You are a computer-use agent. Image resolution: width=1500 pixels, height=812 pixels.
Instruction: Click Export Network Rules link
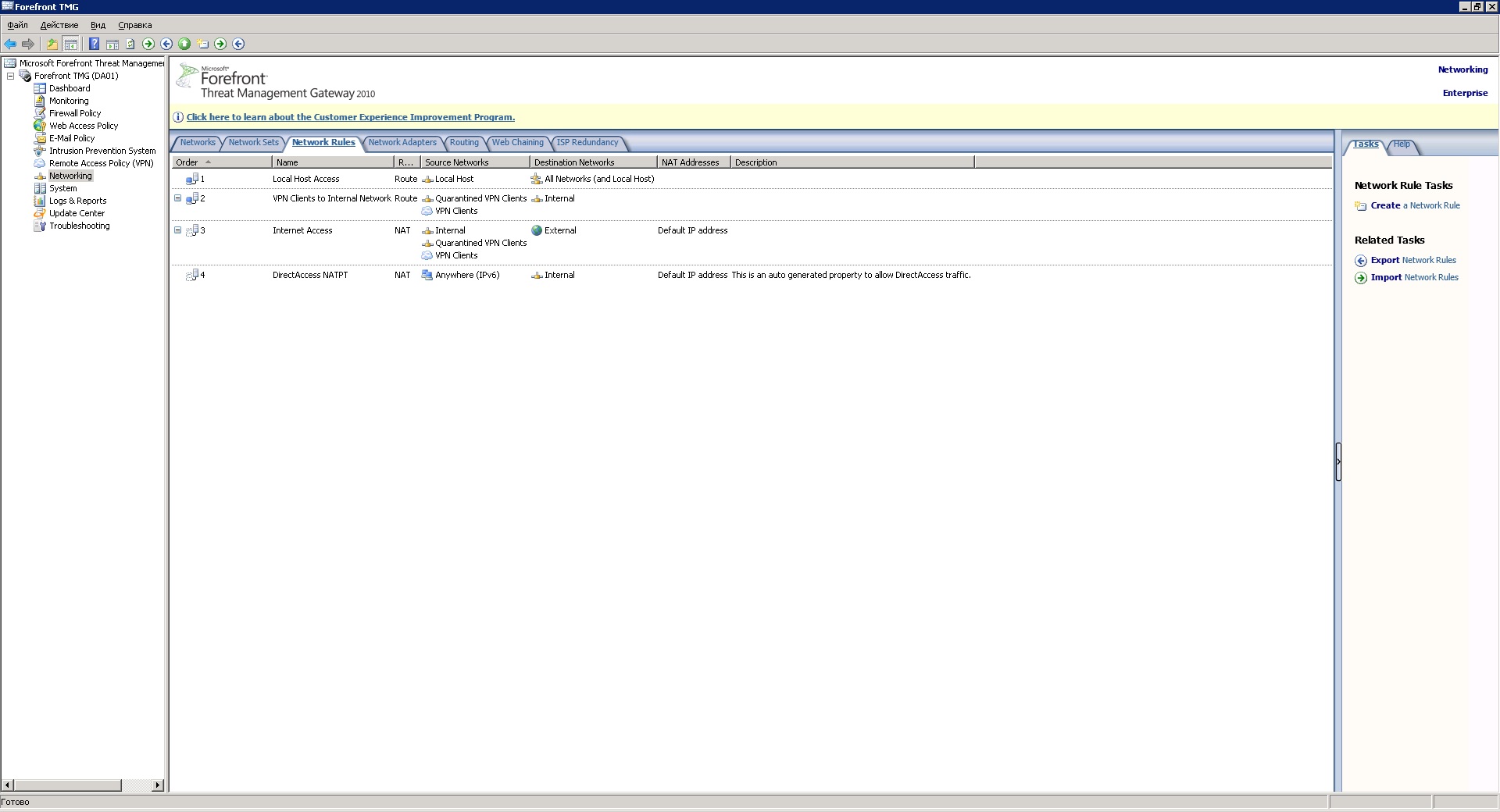1413,260
